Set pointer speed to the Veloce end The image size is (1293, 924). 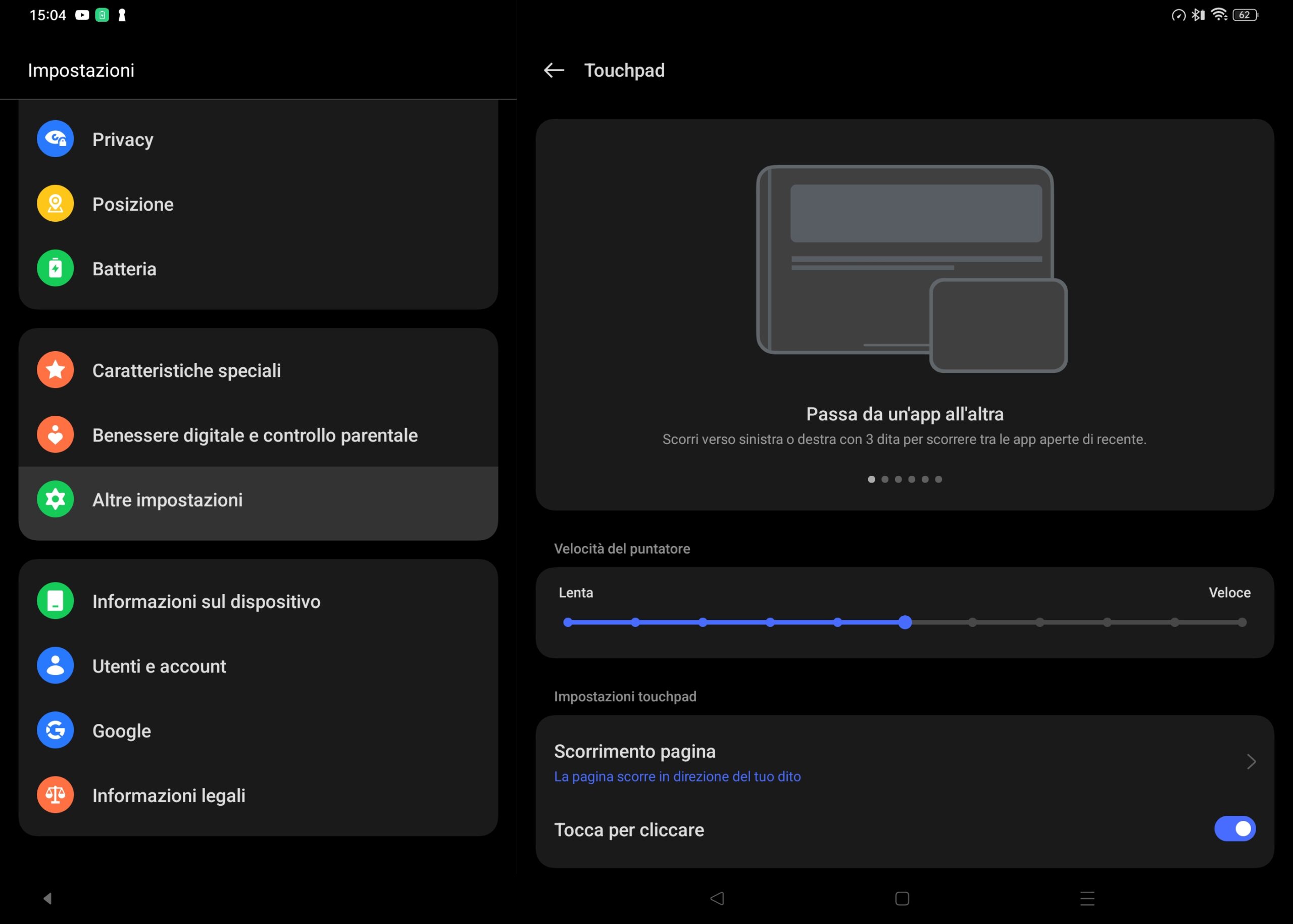pos(1242,622)
